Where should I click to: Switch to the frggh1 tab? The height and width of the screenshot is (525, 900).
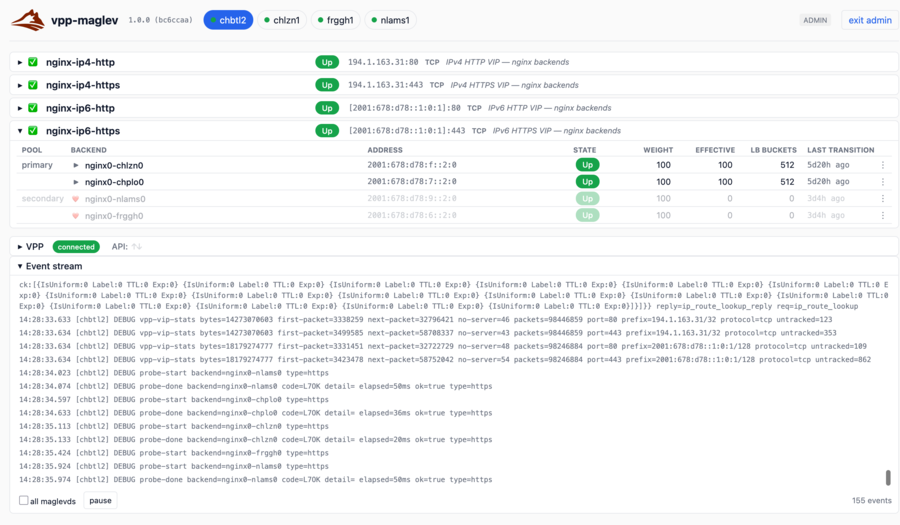336,20
